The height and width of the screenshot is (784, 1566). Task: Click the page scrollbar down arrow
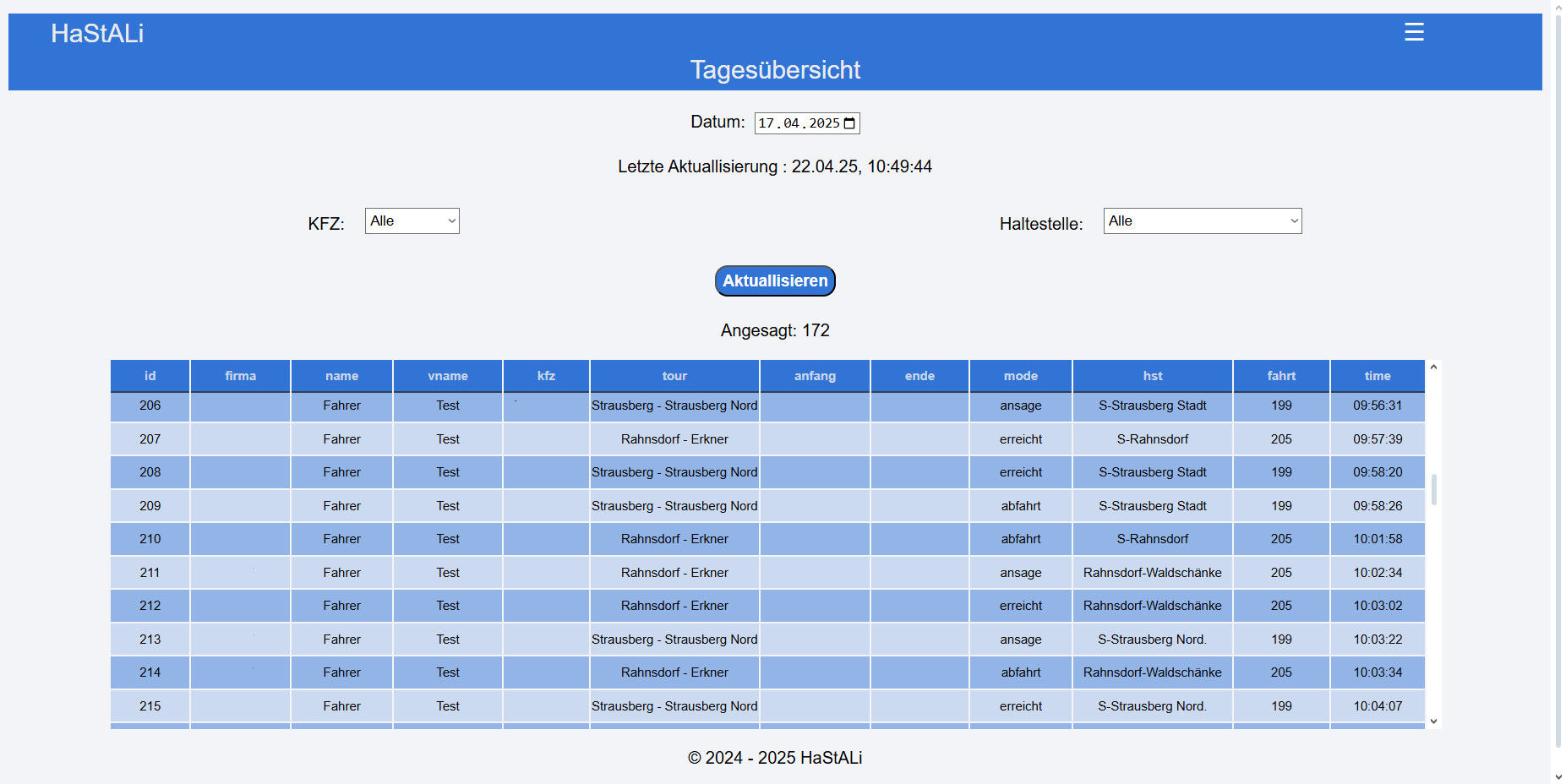[x=1558, y=776]
